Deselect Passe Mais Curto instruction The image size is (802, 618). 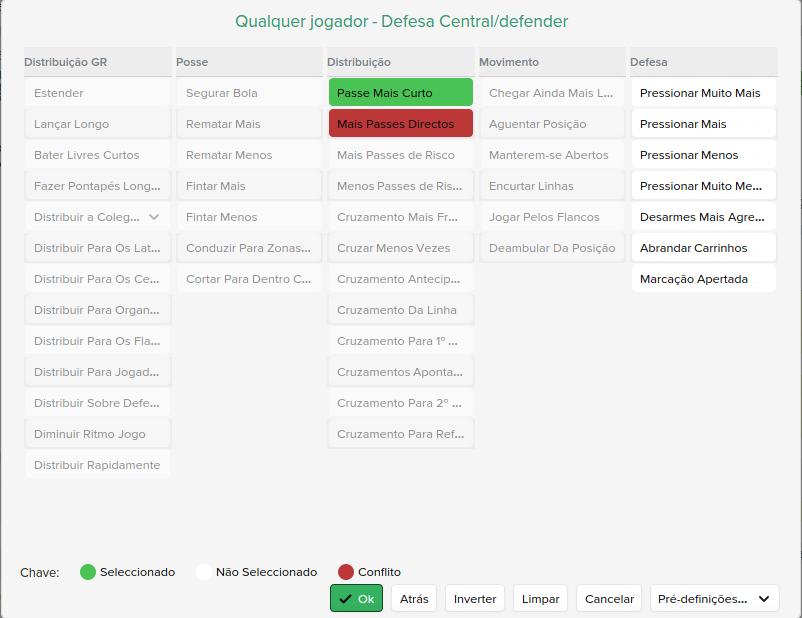point(400,93)
